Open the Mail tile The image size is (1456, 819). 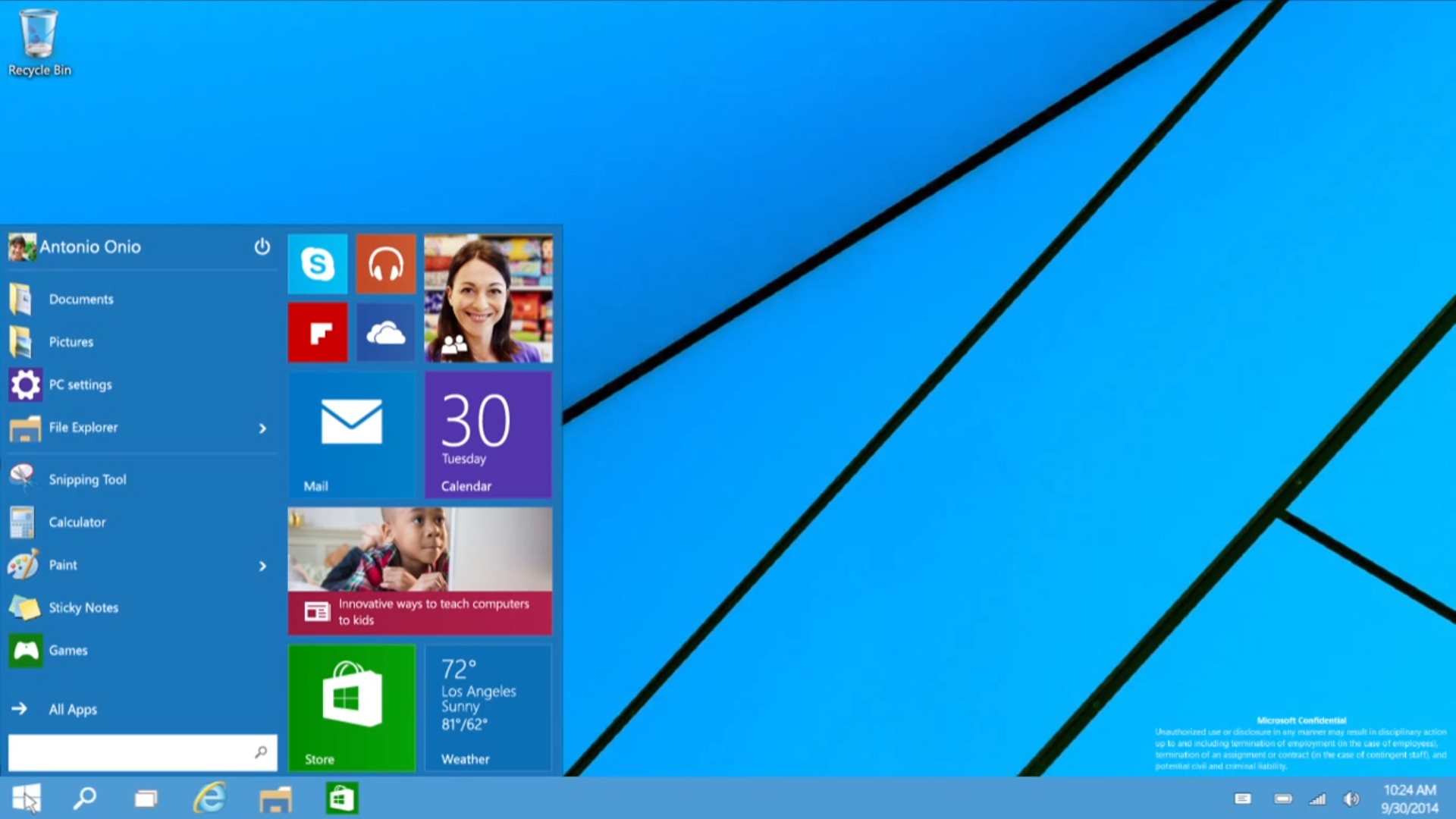[x=351, y=432]
